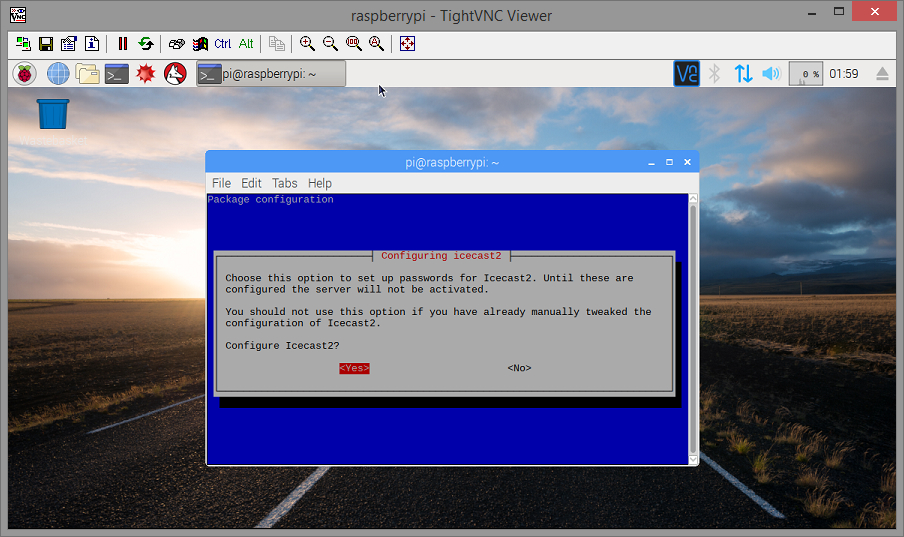The image size is (904, 537).
Task: Click scrollbar up arrow in terminal
Action: pos(693,198)
